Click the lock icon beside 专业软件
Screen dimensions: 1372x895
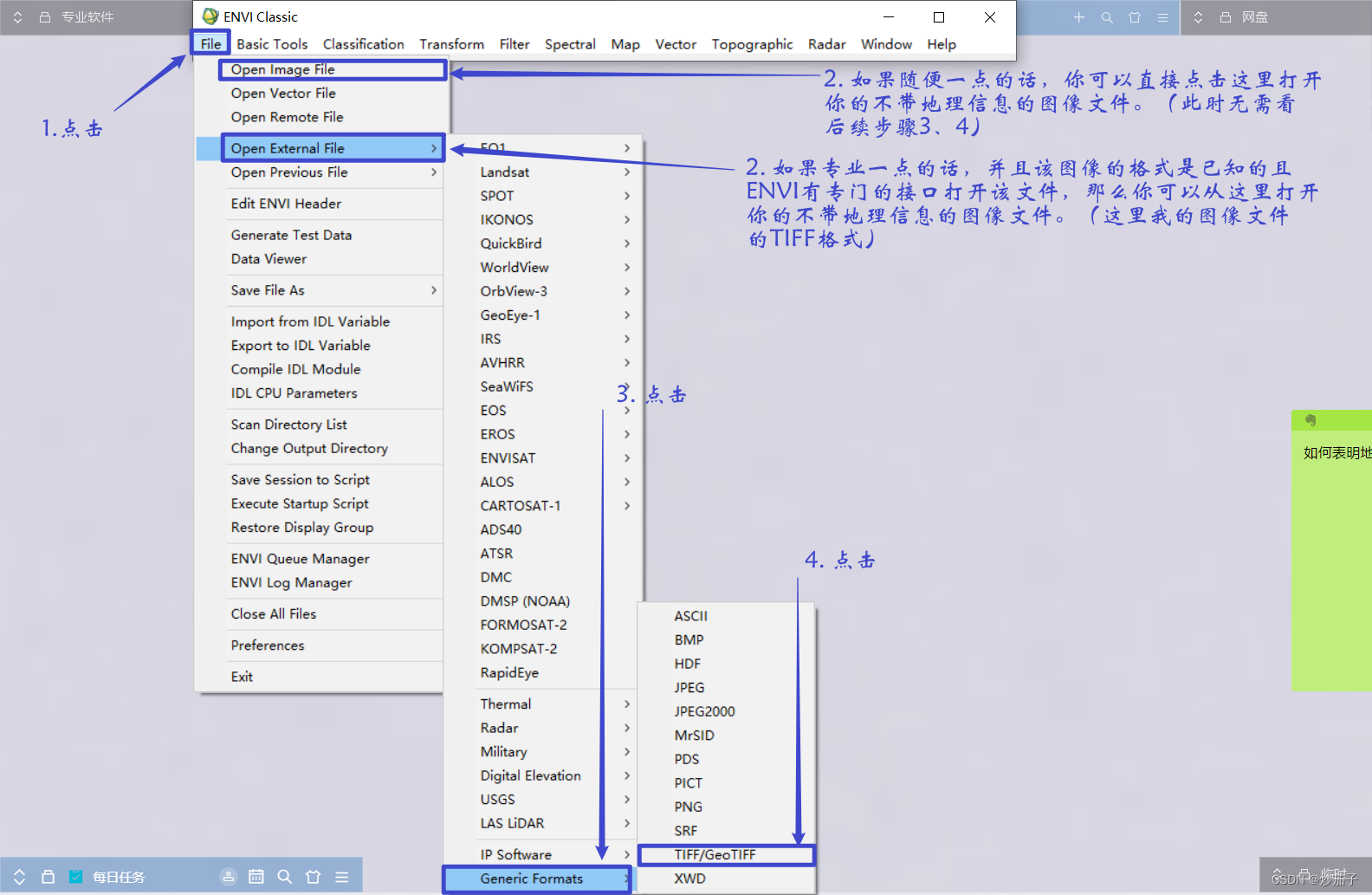[45, 17]
